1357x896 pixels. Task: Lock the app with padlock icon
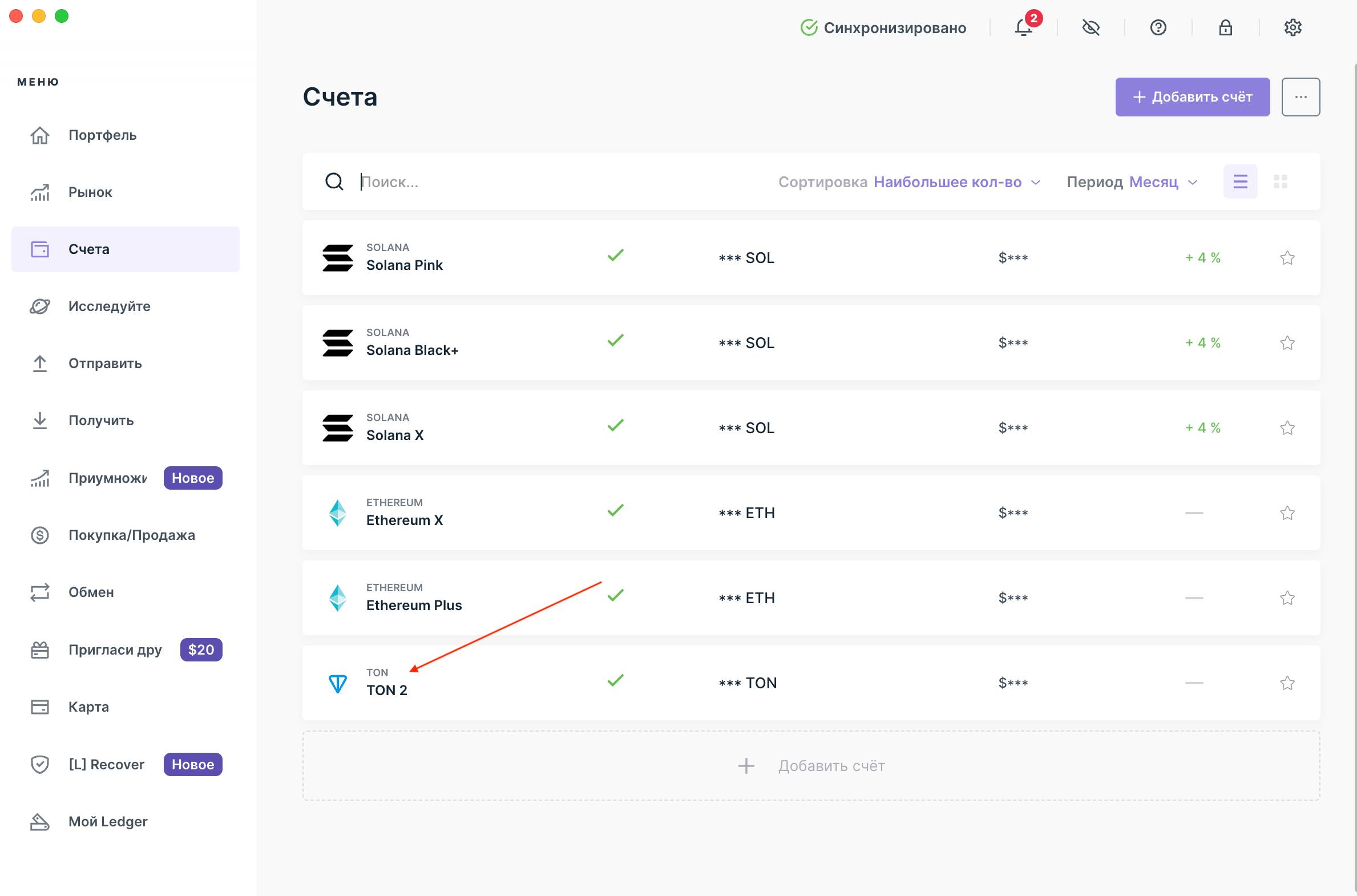coord(1226,27)
